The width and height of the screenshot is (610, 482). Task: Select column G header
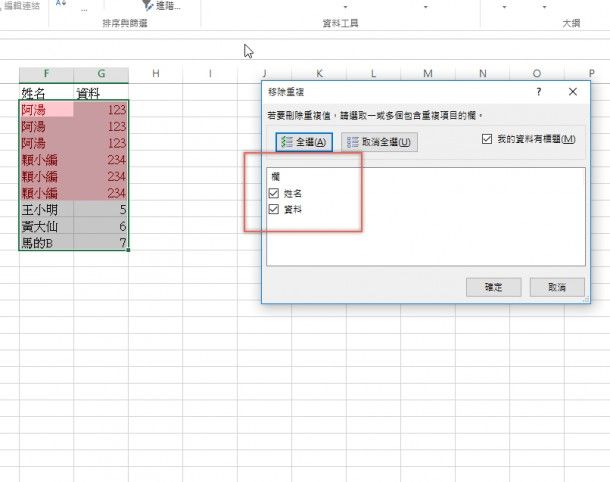(x=101, y=74)
